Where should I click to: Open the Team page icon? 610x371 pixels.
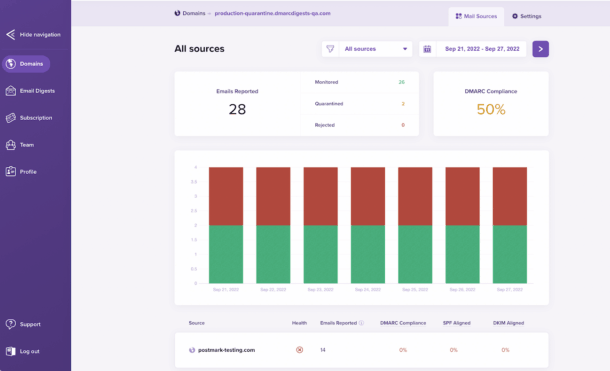coord(11,145)
